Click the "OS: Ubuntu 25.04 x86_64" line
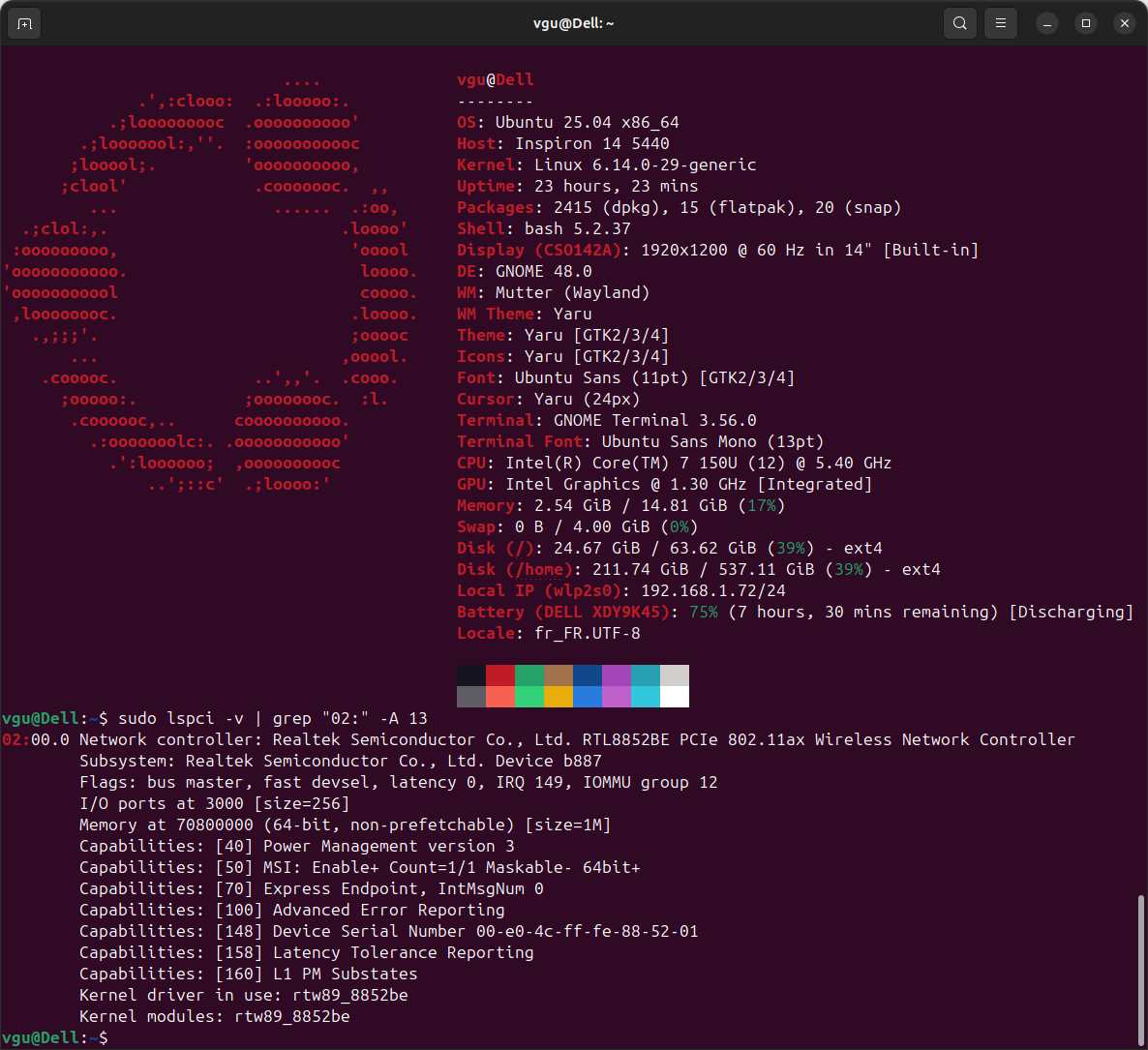The width and height of the screenshot is (1148, 1050). pyautogui.click(x=568, y=122)
